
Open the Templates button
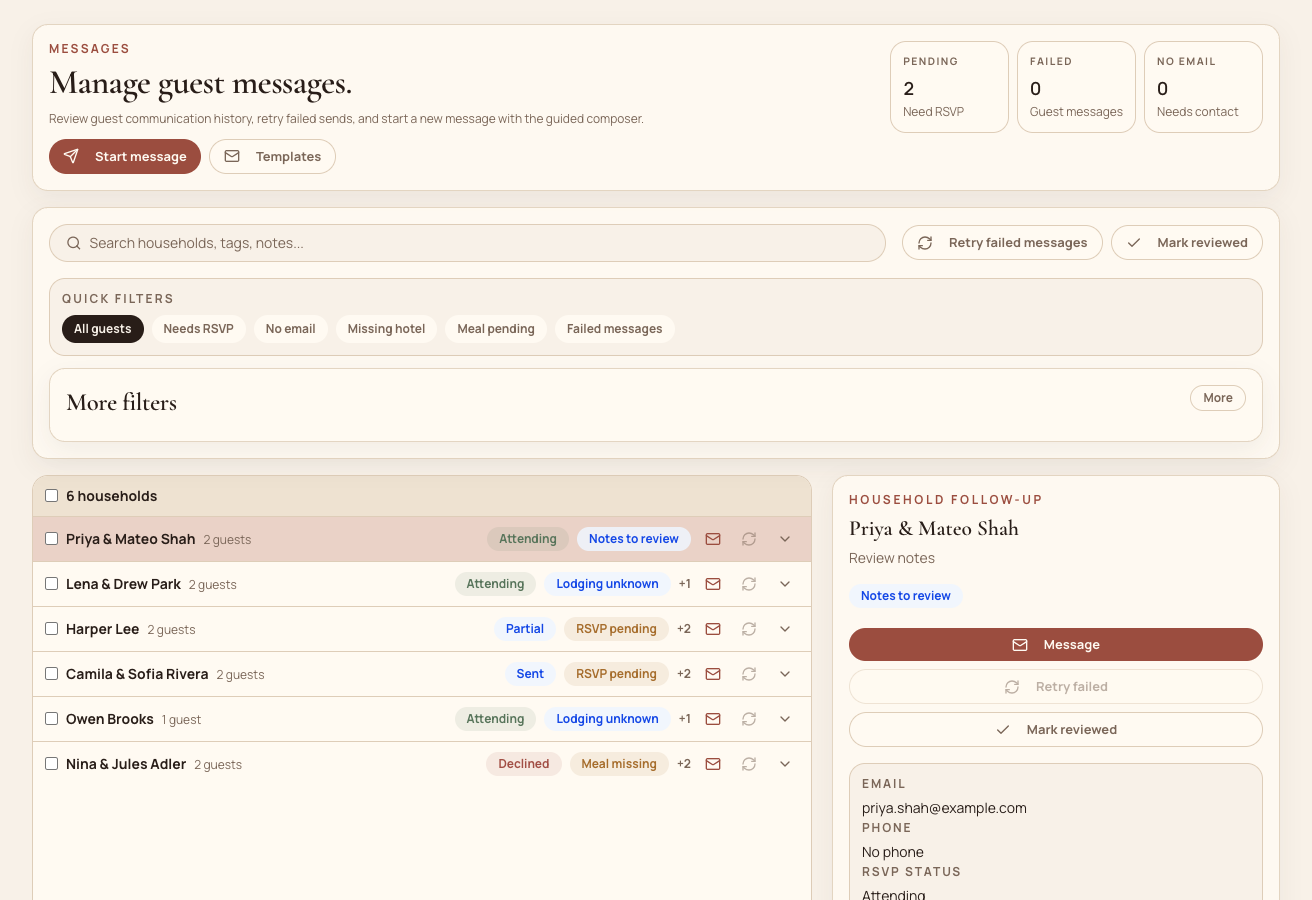coord(272,157)
